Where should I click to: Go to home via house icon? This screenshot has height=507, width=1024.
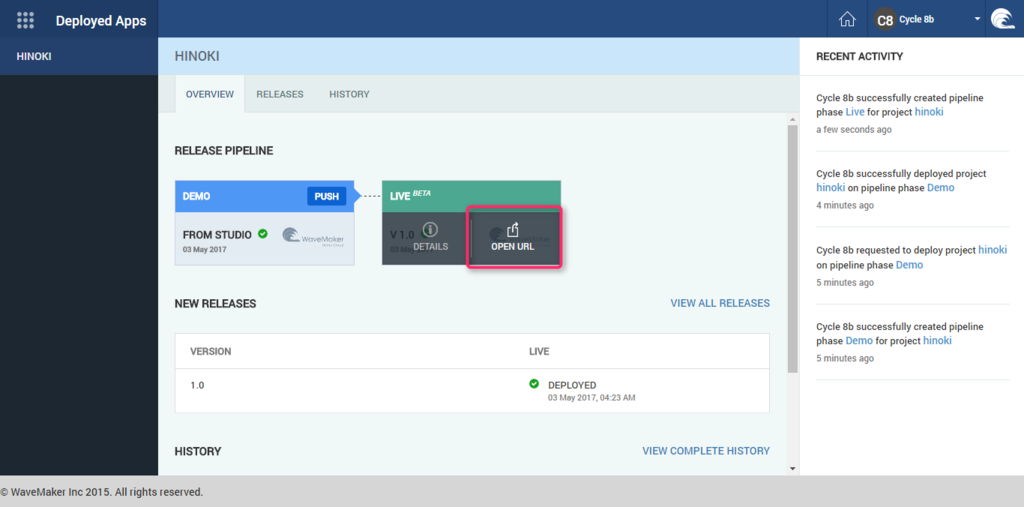(x=847, y=20)
